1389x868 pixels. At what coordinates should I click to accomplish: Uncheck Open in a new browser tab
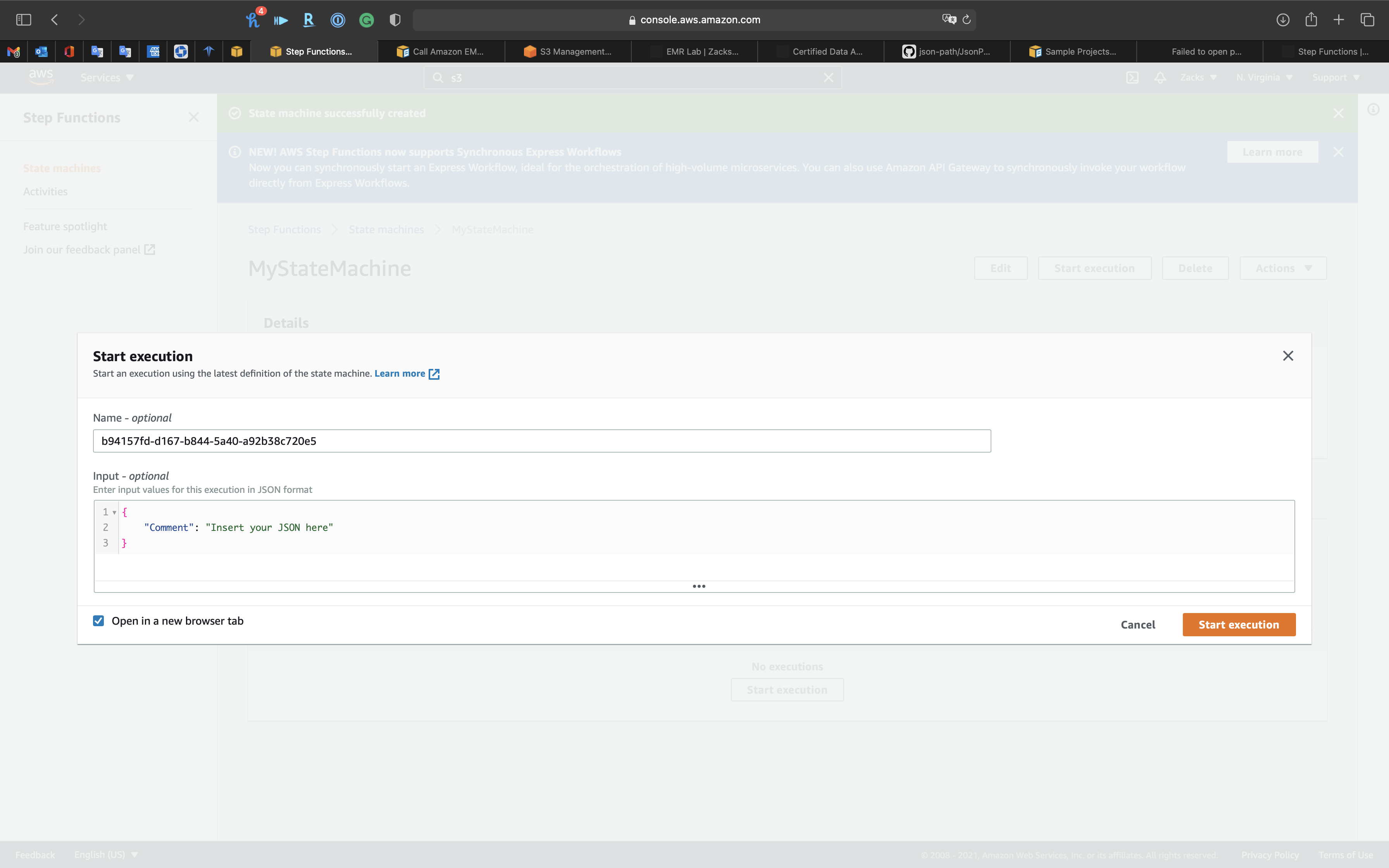click(x=99, y=620)
